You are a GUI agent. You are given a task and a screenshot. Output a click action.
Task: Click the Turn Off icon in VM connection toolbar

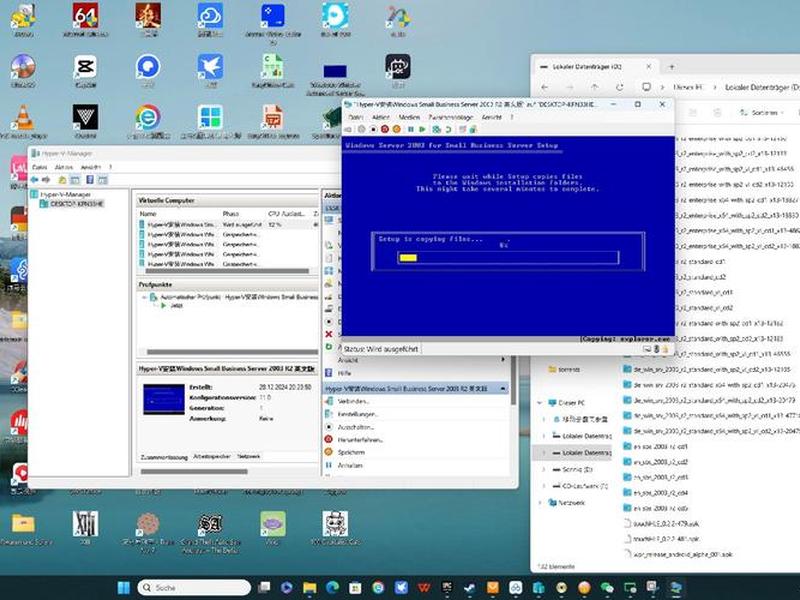[x=373, y=130]
